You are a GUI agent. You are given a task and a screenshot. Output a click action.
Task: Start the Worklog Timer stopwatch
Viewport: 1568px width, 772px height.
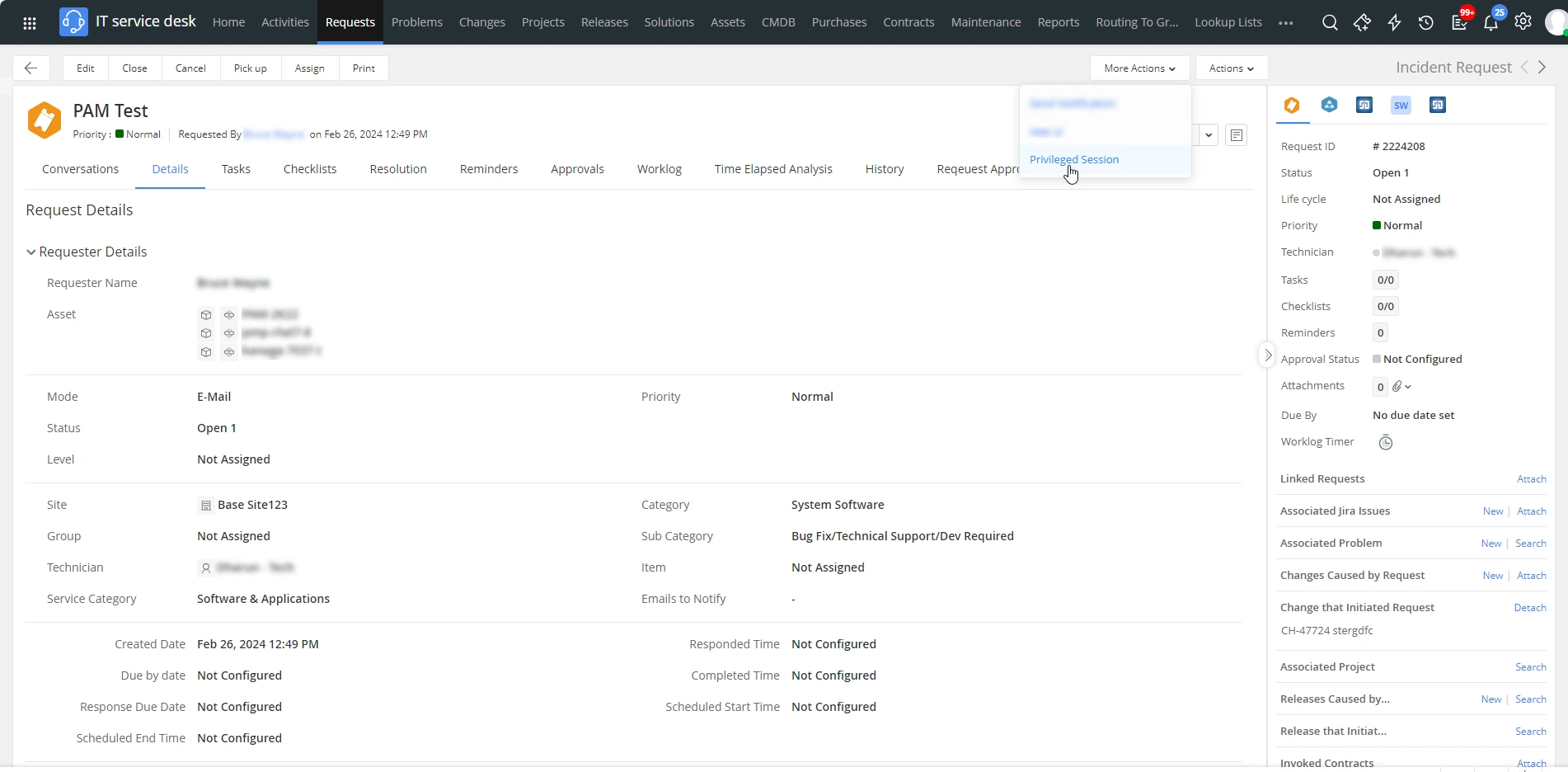pyautogui.click(x=1386, y=443)
